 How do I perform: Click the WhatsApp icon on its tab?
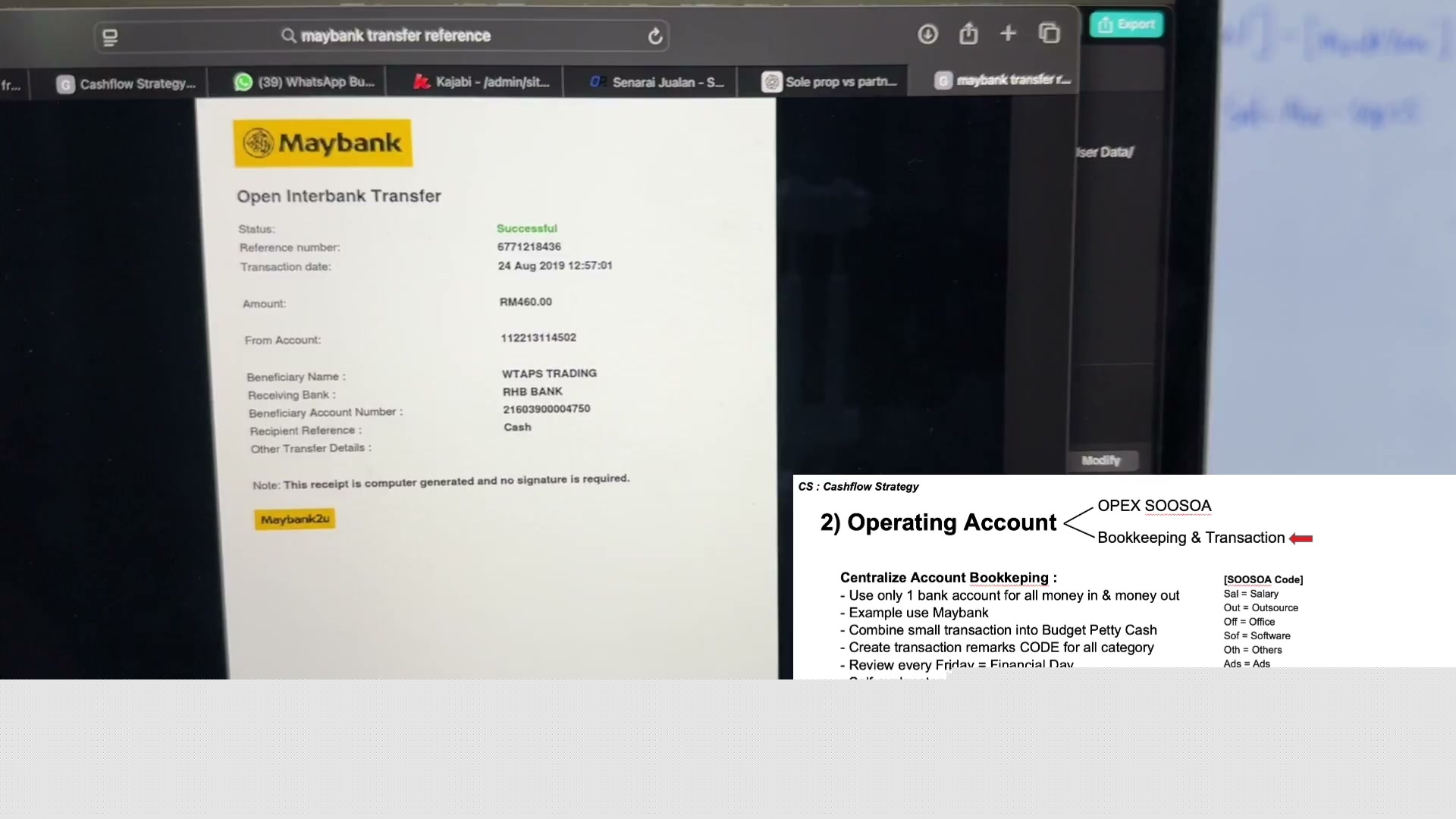tap(243, 82)
